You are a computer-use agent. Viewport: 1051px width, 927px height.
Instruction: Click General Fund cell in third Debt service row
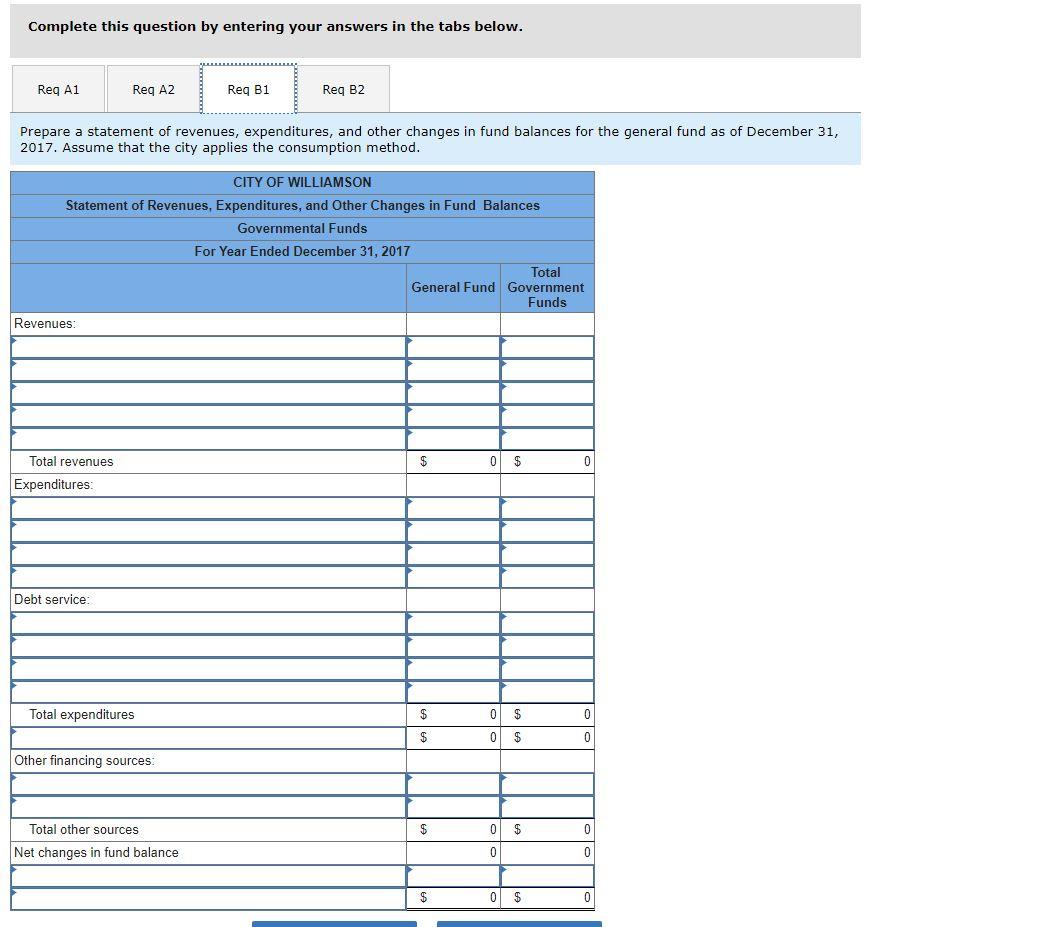454,669
